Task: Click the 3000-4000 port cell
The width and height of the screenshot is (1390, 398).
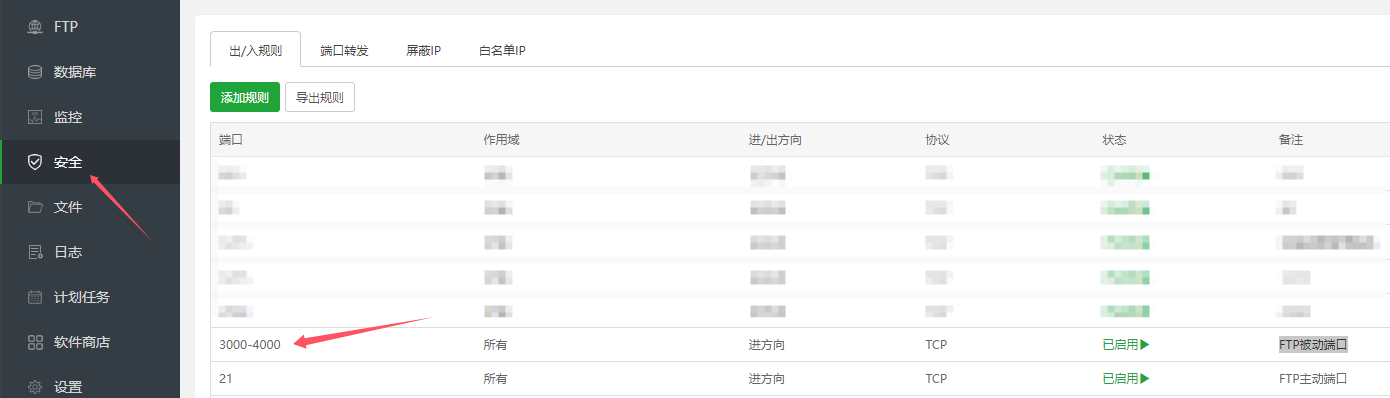Action: pyautogui.click(x=250, y=345)
